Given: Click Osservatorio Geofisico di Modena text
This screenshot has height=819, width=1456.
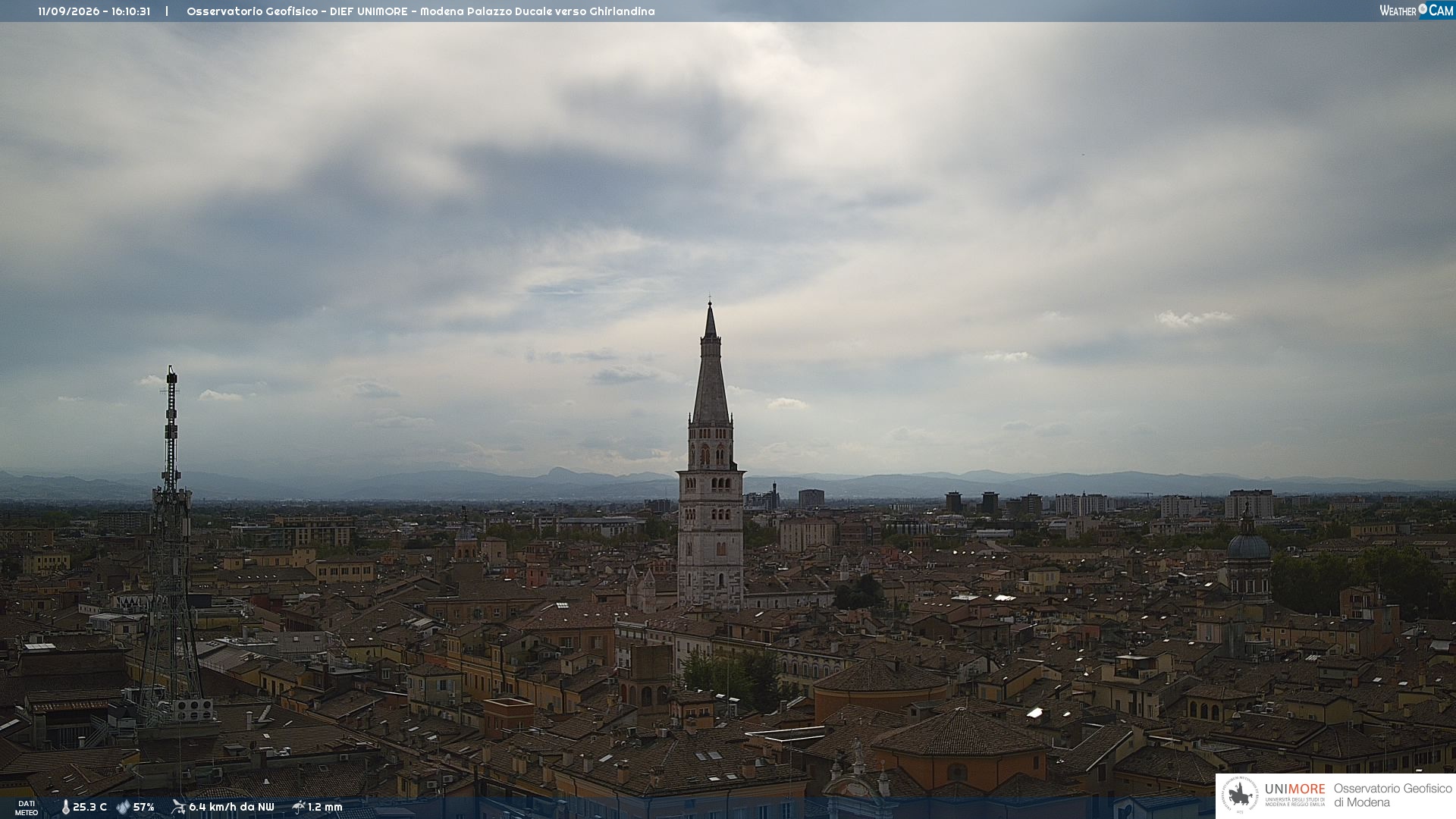Looking at the screenshot, I should [1392, 795].
